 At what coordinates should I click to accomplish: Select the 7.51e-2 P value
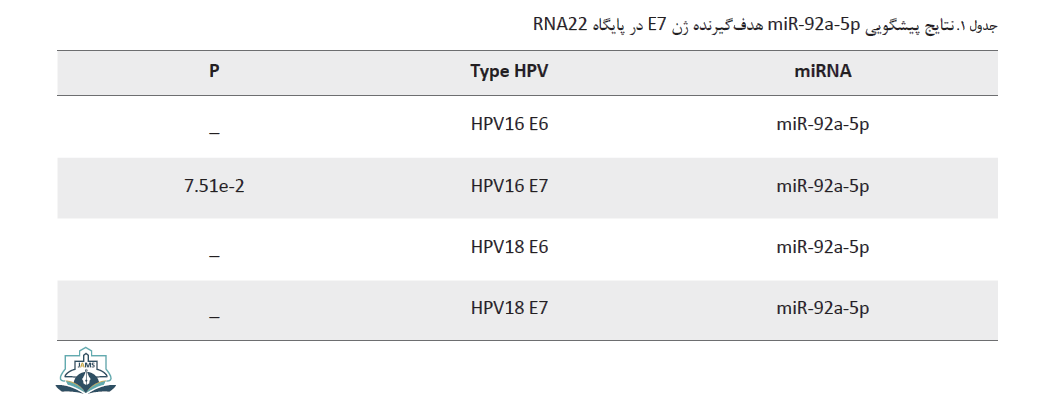tap(214, 186)
